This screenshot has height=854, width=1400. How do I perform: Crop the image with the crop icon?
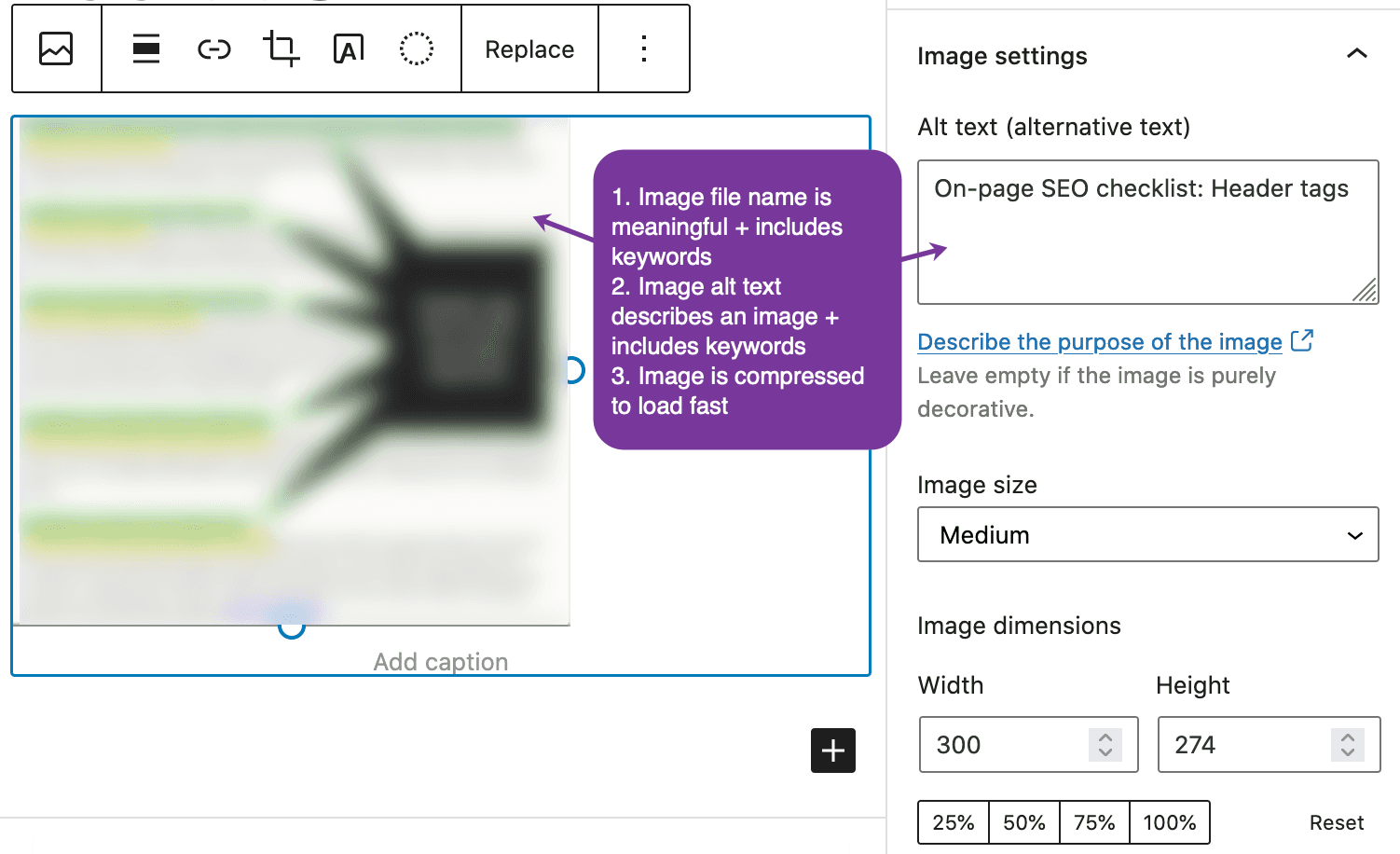(281, 48)
